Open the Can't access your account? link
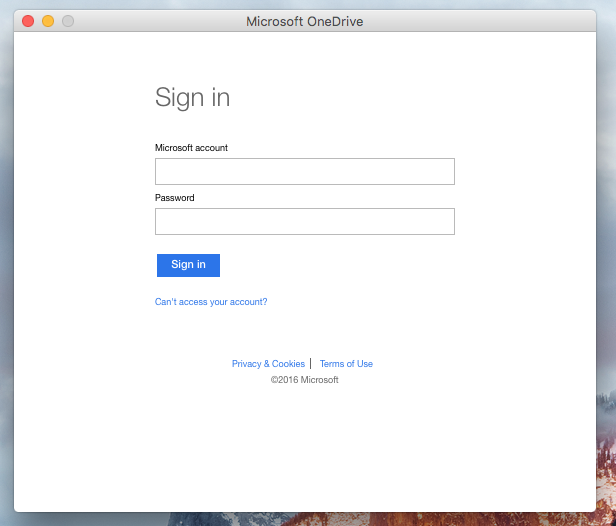 (x=211, y=302)
